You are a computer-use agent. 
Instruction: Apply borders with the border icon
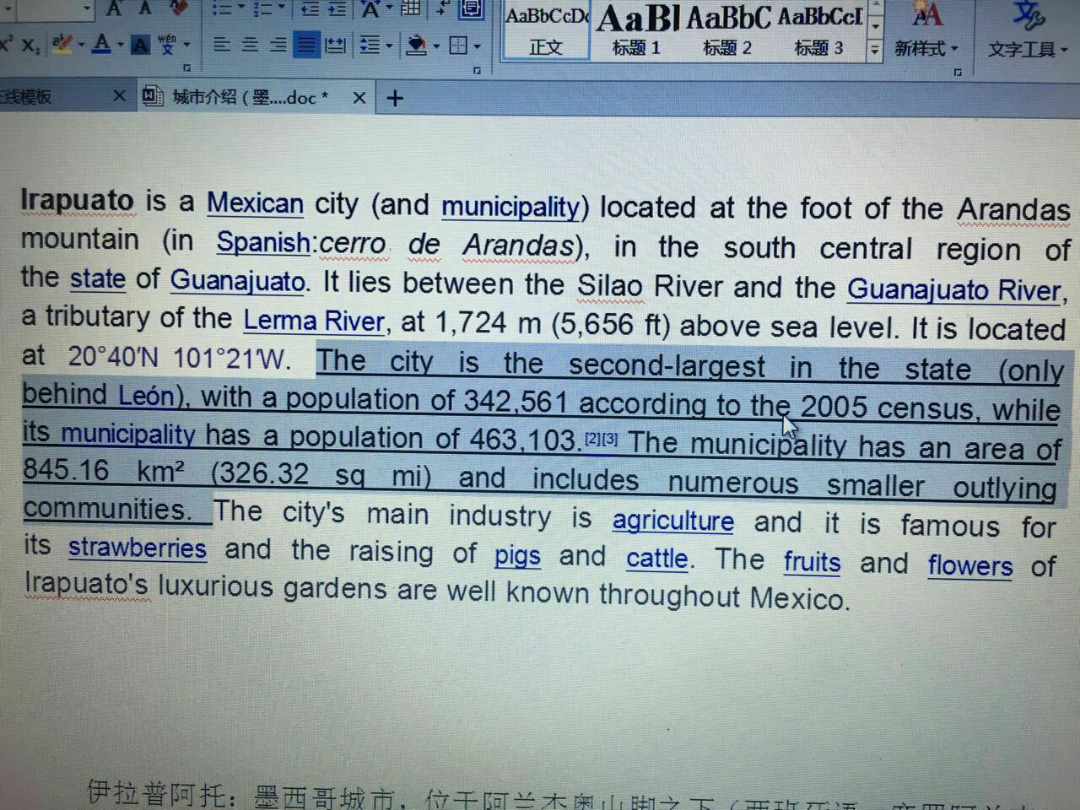pyautogui.click(x=458, y=46)
